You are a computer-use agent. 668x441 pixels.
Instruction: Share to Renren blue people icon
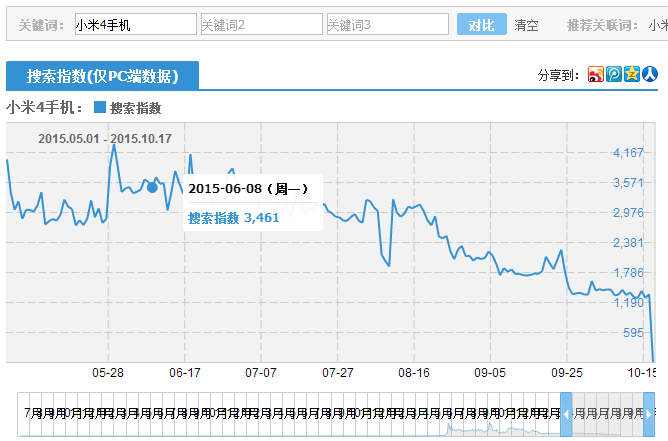point(650,74)
